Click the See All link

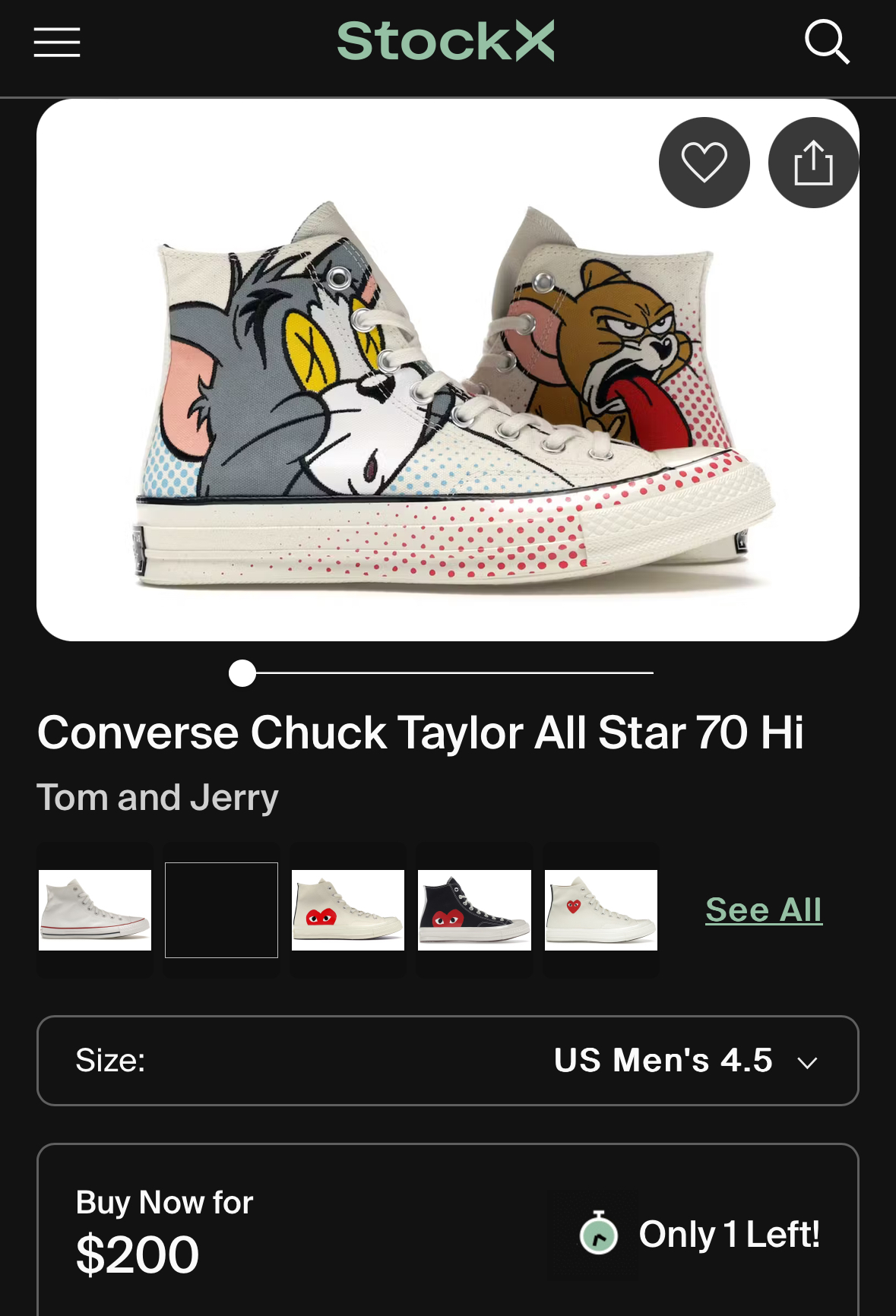pyautogui.click(x=763, y=909)
